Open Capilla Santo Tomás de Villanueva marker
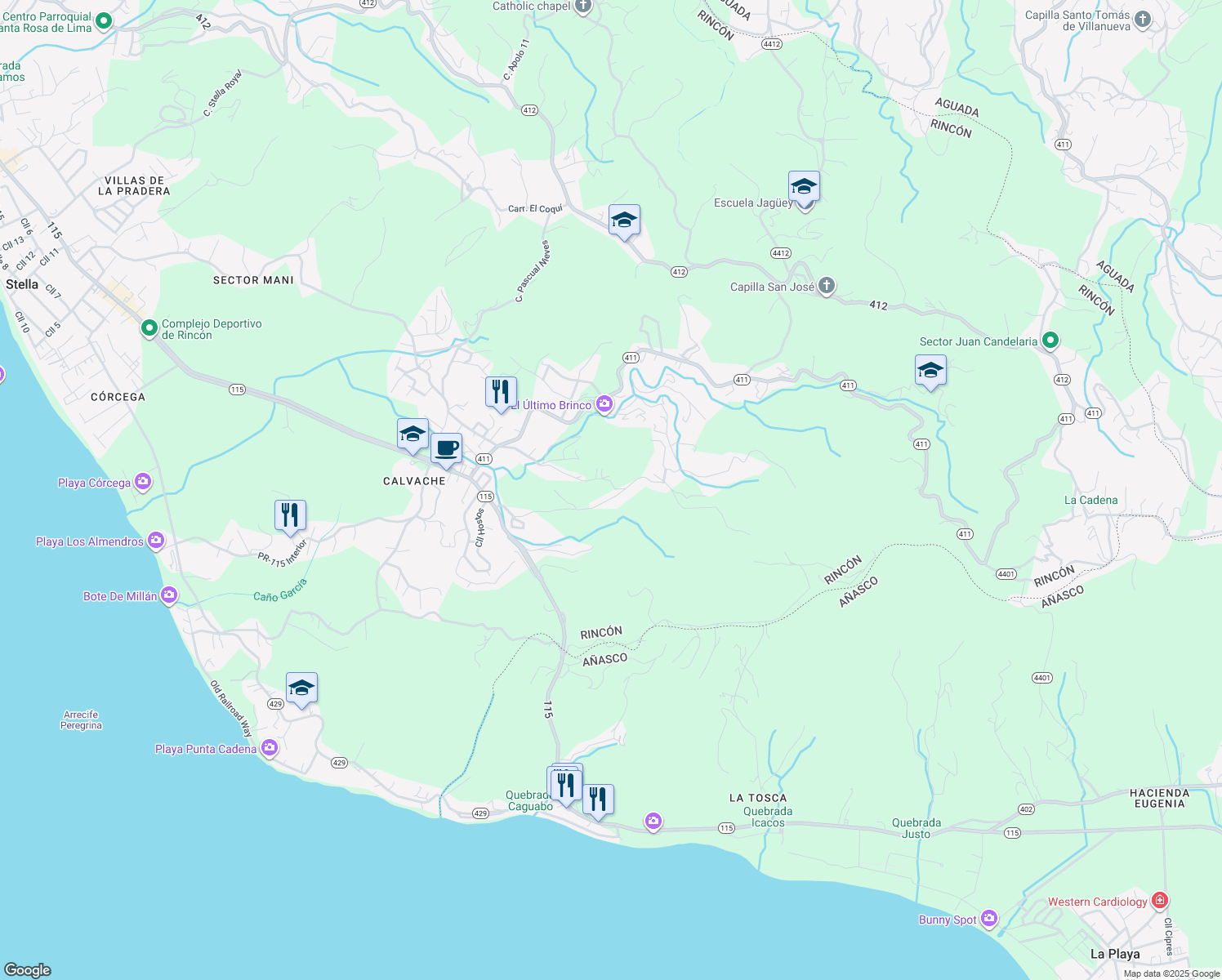 (1143, 20)
